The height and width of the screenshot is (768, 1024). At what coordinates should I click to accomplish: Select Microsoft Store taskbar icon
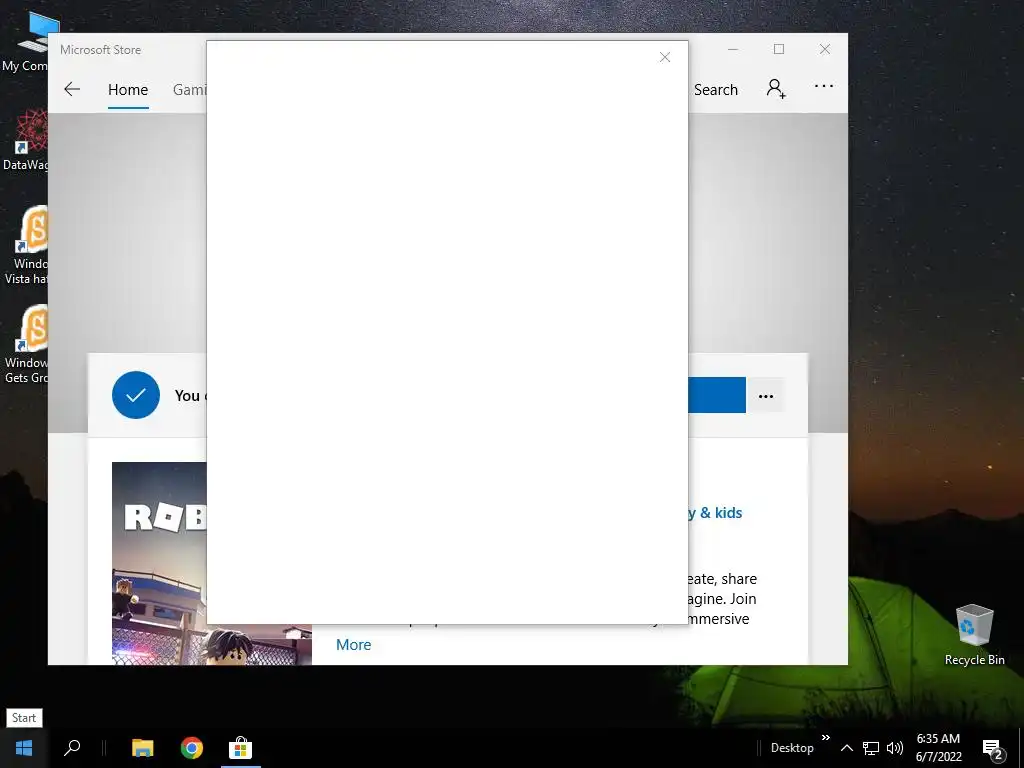240,748
